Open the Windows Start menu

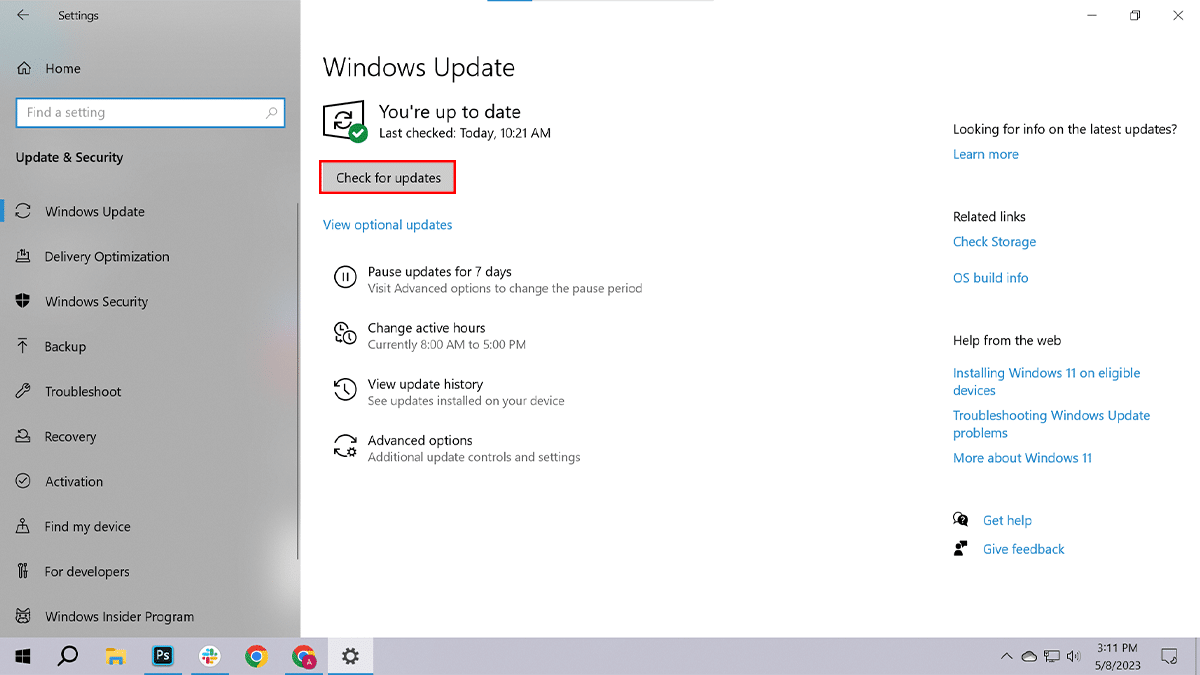pyautogui.click(x=22, y=656)
